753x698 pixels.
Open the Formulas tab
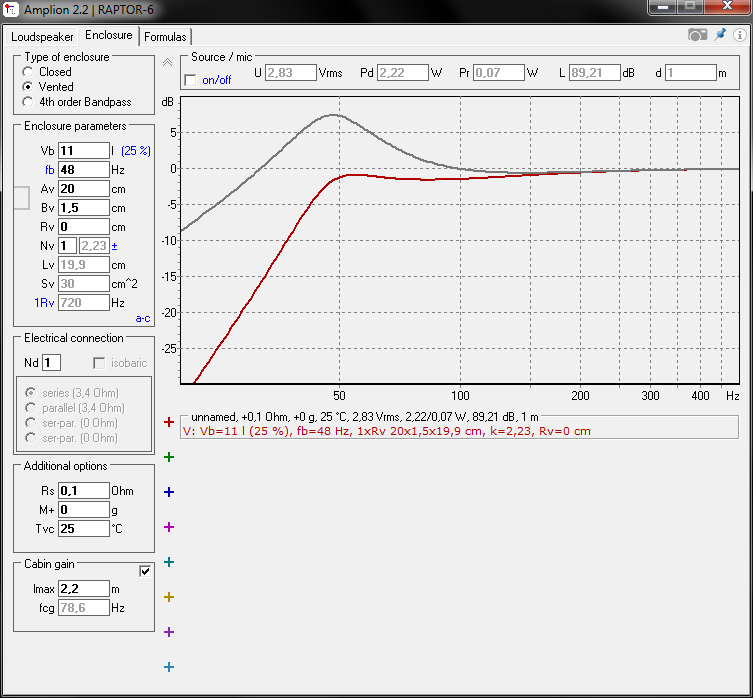165,37
